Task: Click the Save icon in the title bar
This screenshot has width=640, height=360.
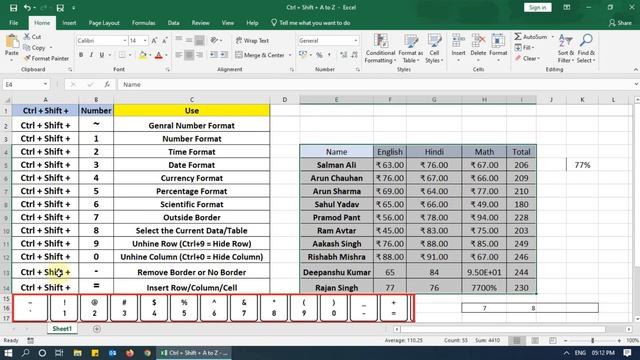Action: tap(13, 8)
